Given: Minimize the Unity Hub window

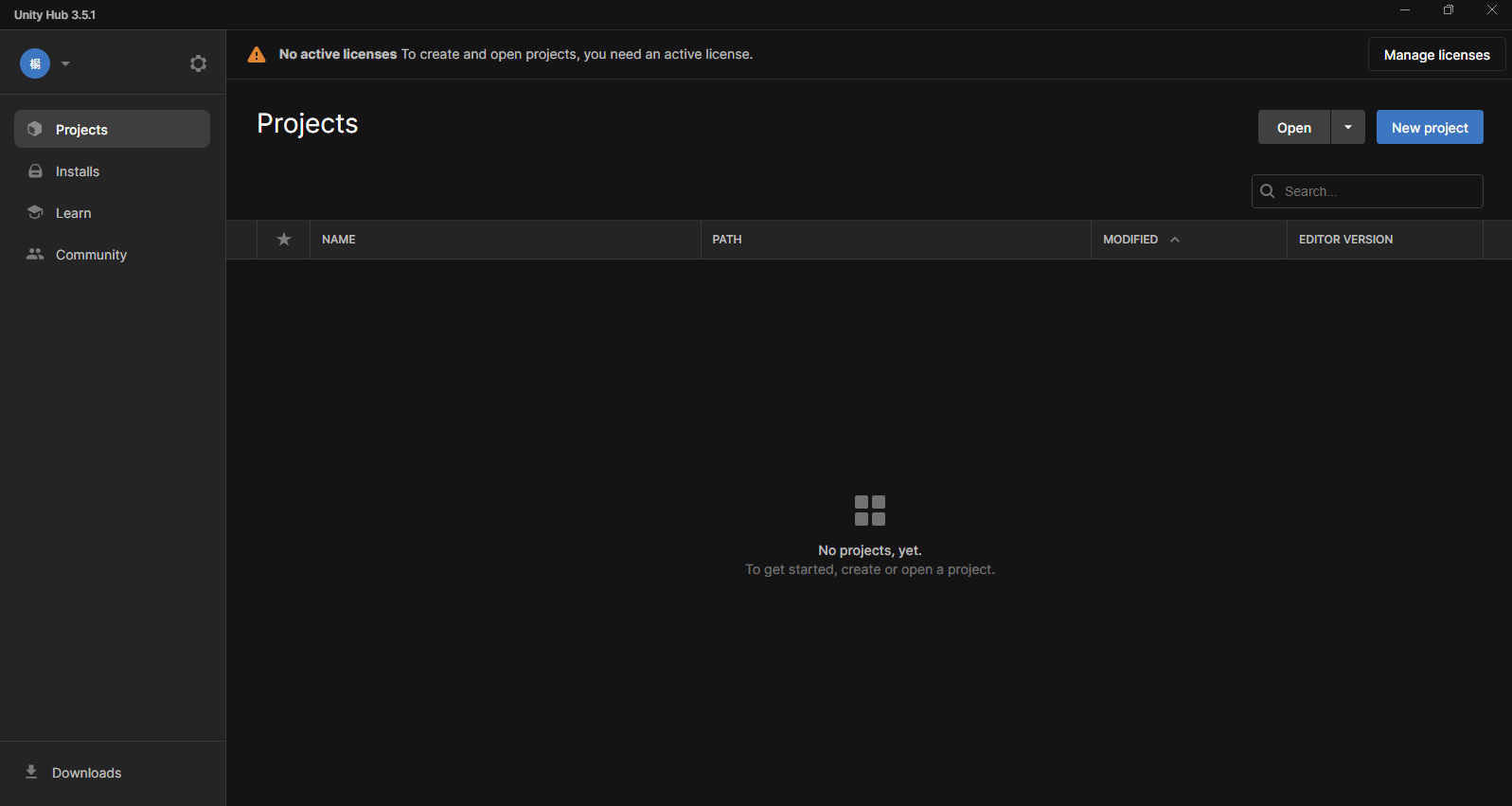Looking at the screenshot, I should click(1405, 10).
